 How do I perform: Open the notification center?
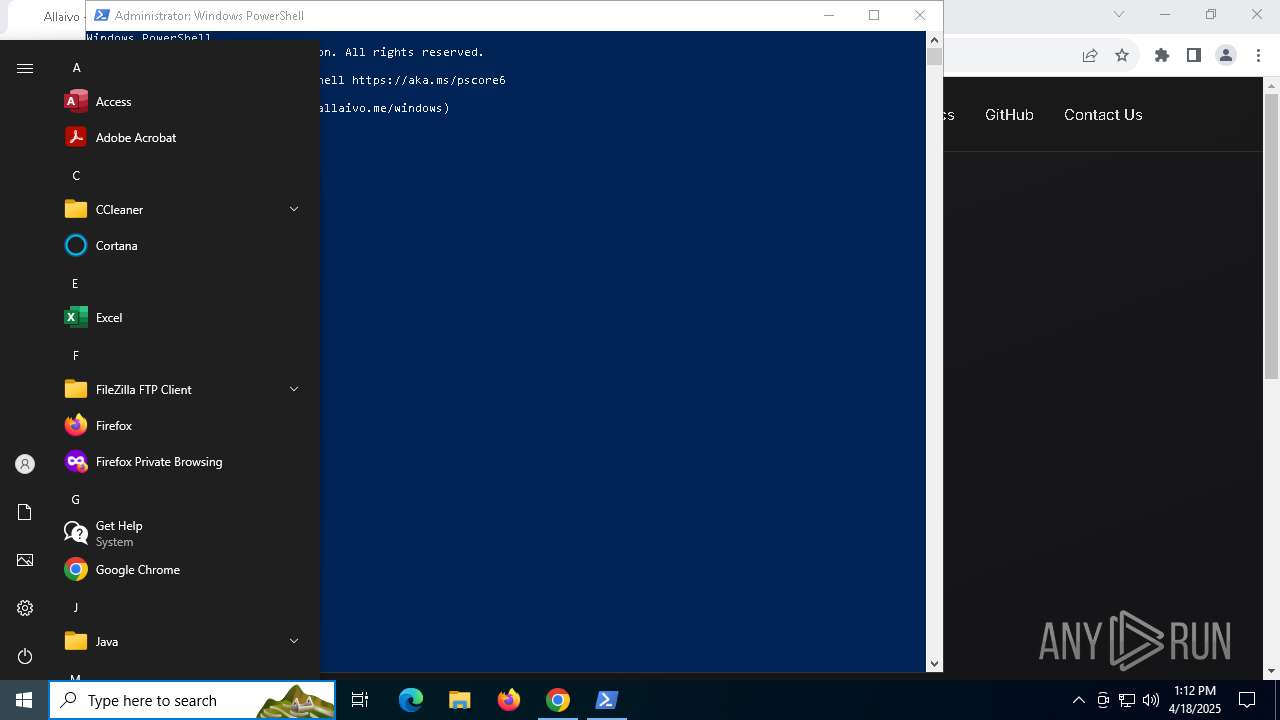point(1247,700)
